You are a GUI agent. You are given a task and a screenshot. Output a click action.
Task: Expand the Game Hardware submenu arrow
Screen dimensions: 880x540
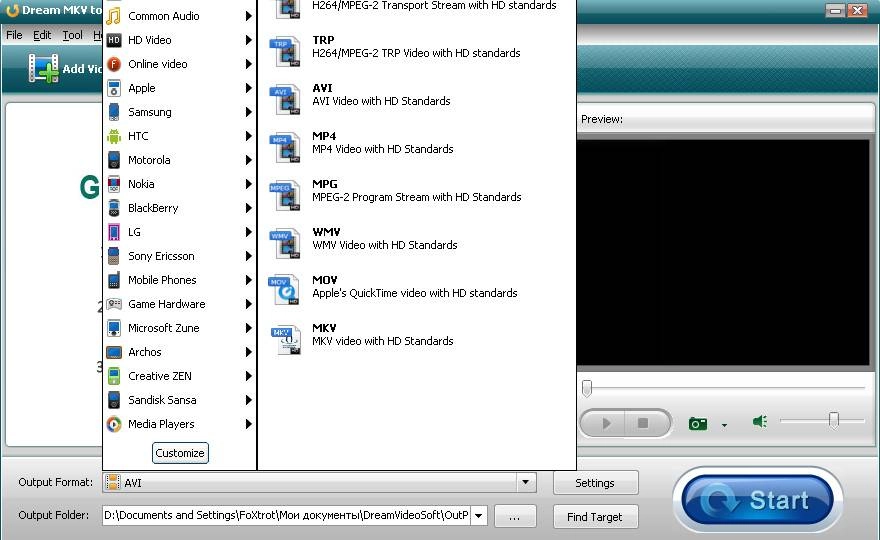tap(248, 304)
